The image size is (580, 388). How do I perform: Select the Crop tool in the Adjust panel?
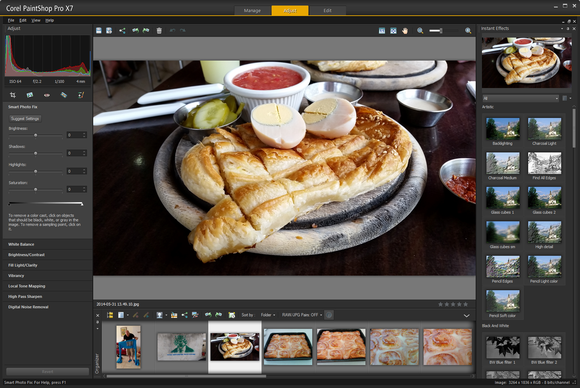coord(13,95)
